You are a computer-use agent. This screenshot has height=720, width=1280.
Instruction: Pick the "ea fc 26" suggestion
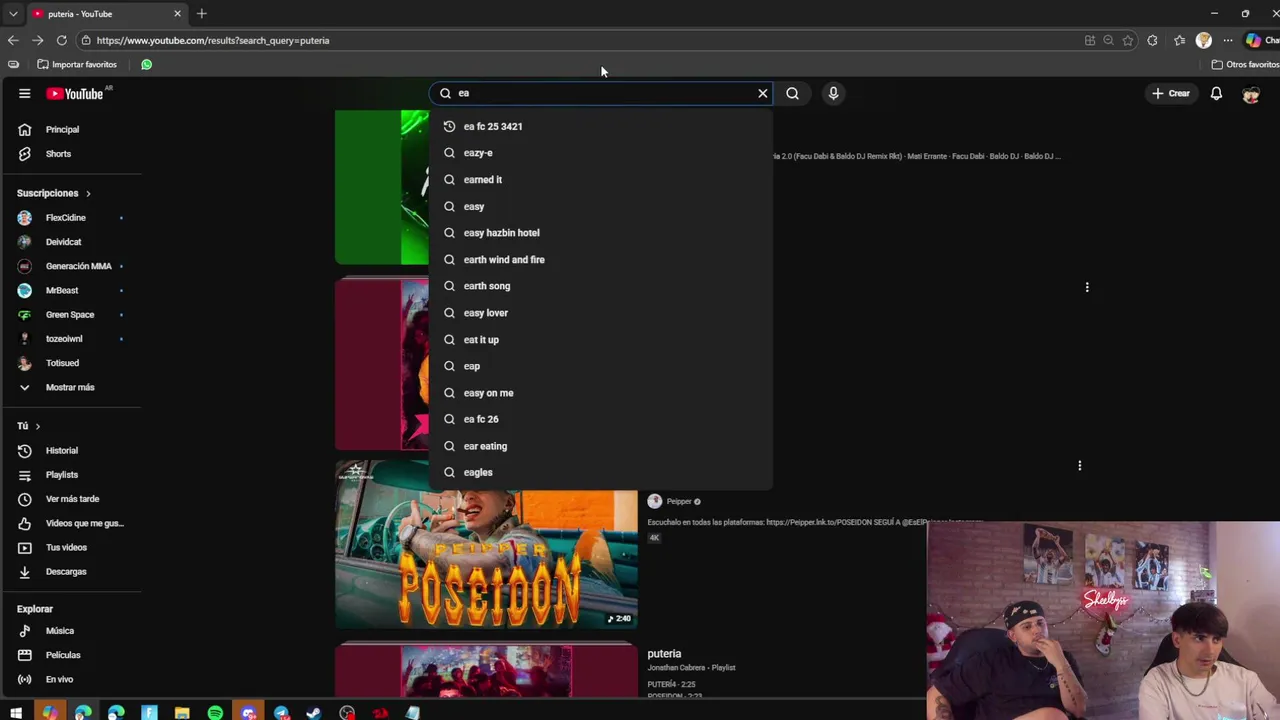click(600, 419)
